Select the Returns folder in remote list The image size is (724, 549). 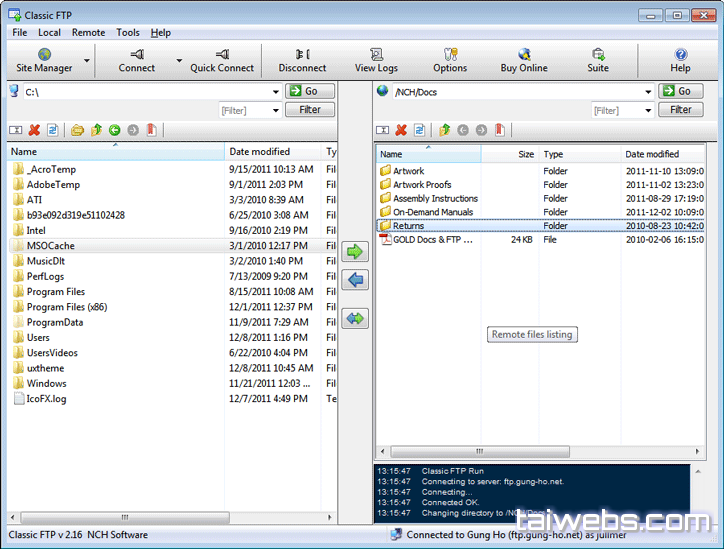(x=408, y=226)
